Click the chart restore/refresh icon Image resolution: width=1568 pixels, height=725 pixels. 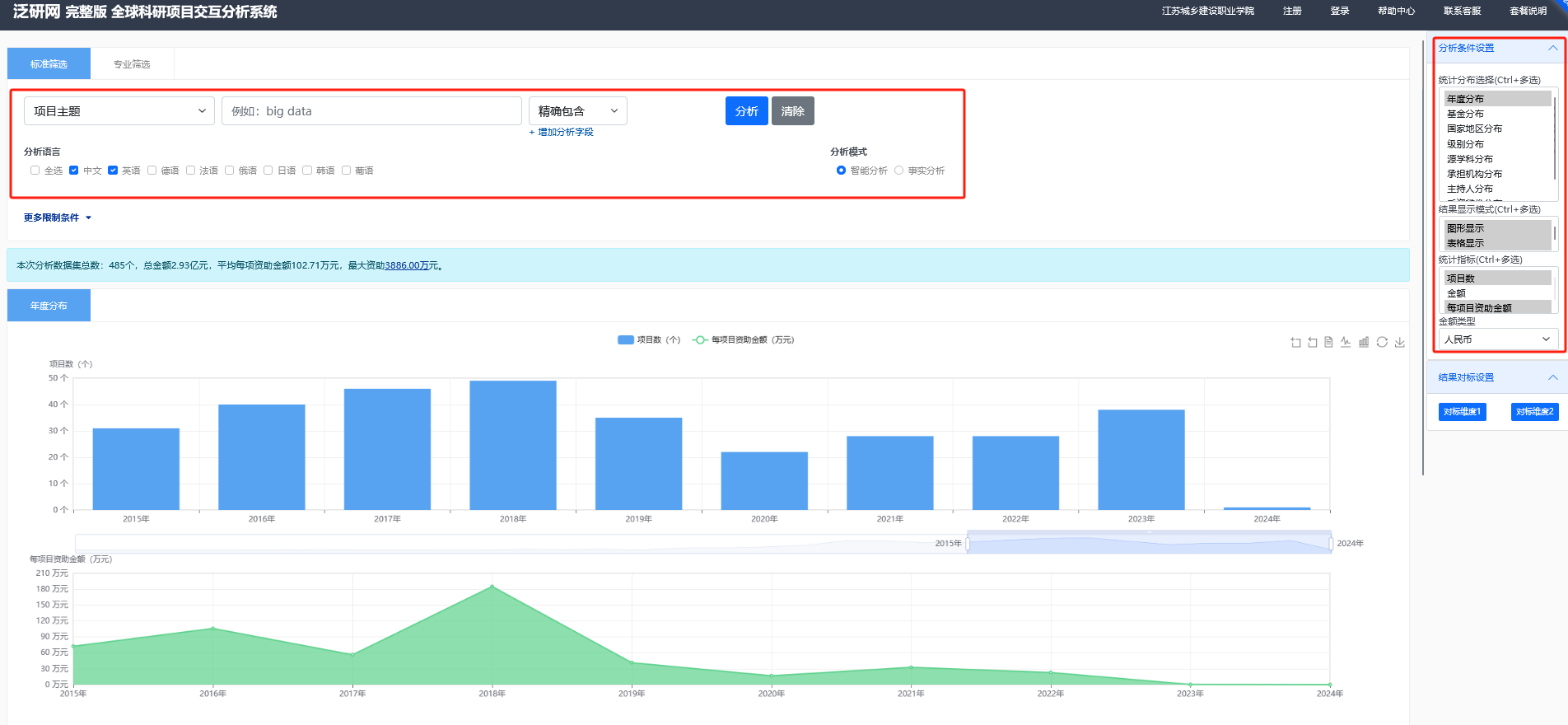pyautogui.click(x=1382, y=342)
